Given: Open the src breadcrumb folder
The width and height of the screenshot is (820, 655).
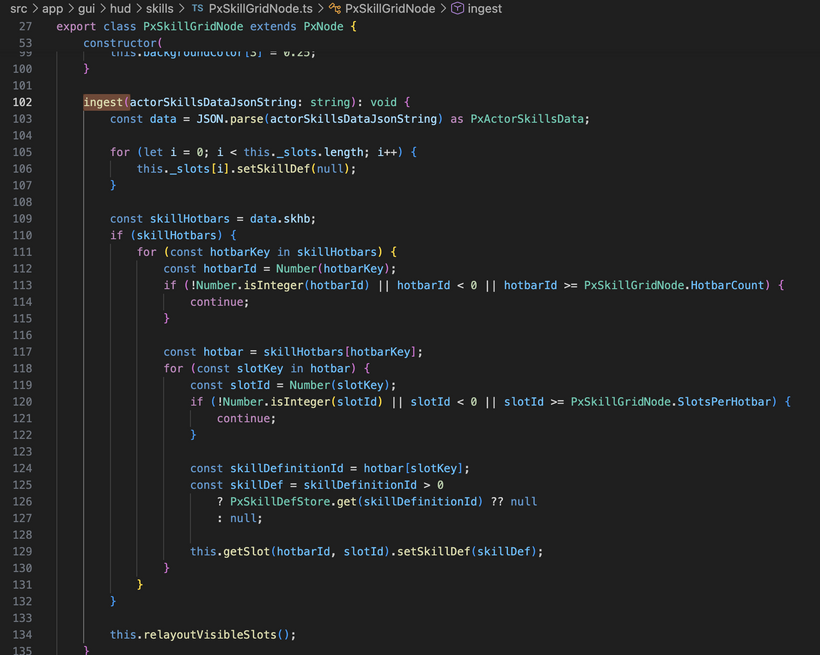Looking at the screenshot, I should [18, 8].
